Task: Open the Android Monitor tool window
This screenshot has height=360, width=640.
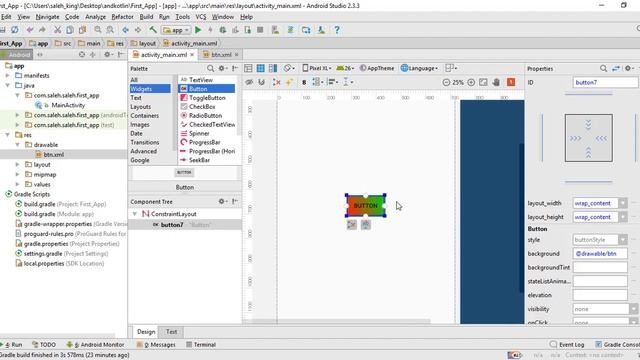Action: [96, 345]
